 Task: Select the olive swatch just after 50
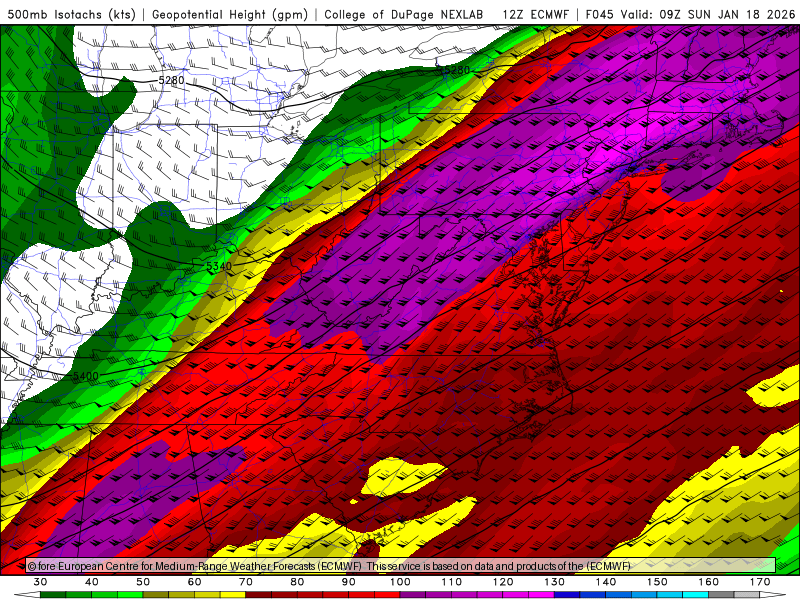[x=156, y=595]
